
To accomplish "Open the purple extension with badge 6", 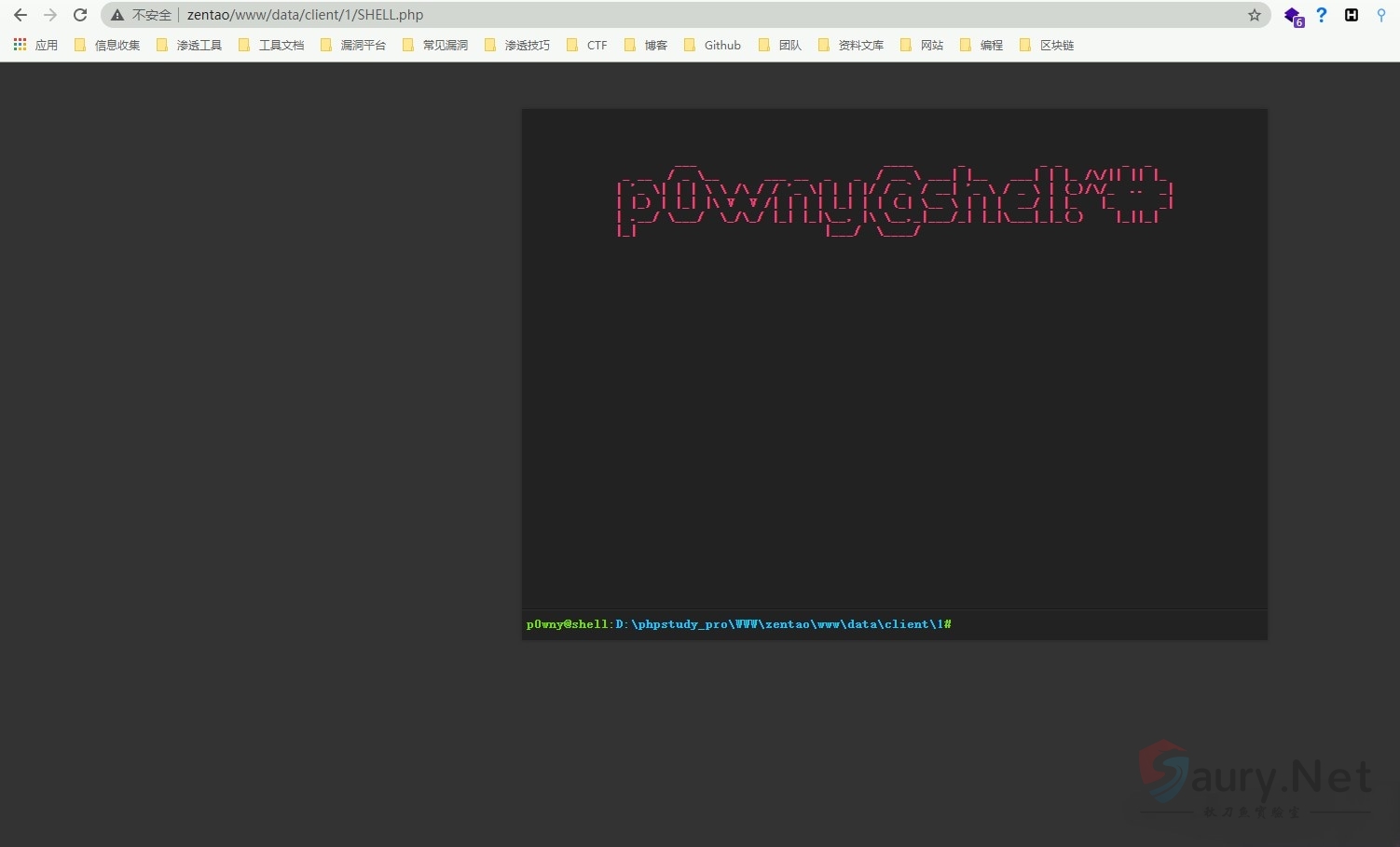I will [x=1293, y=16].
